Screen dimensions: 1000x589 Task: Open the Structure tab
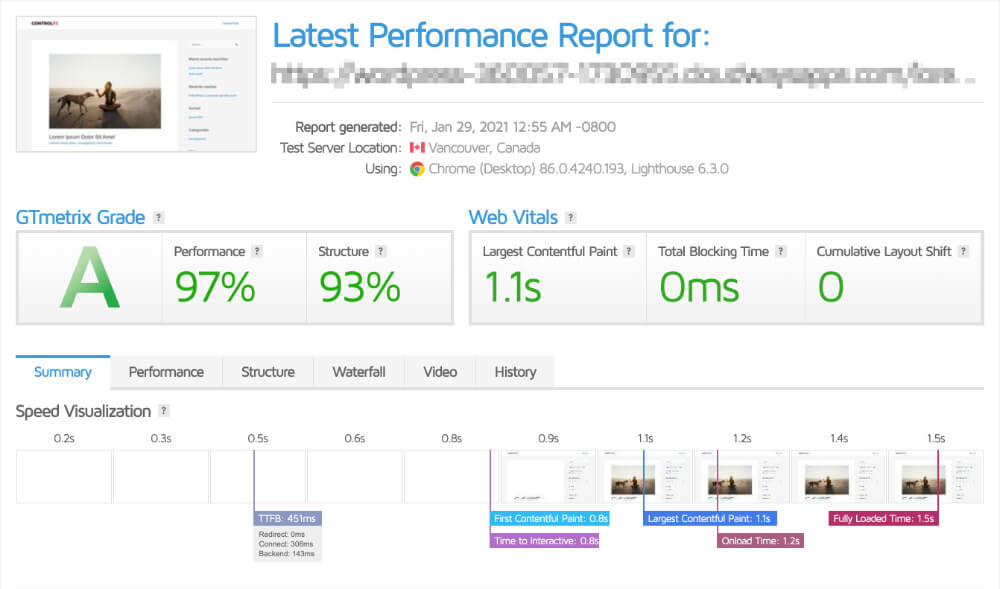click(268, 372)
